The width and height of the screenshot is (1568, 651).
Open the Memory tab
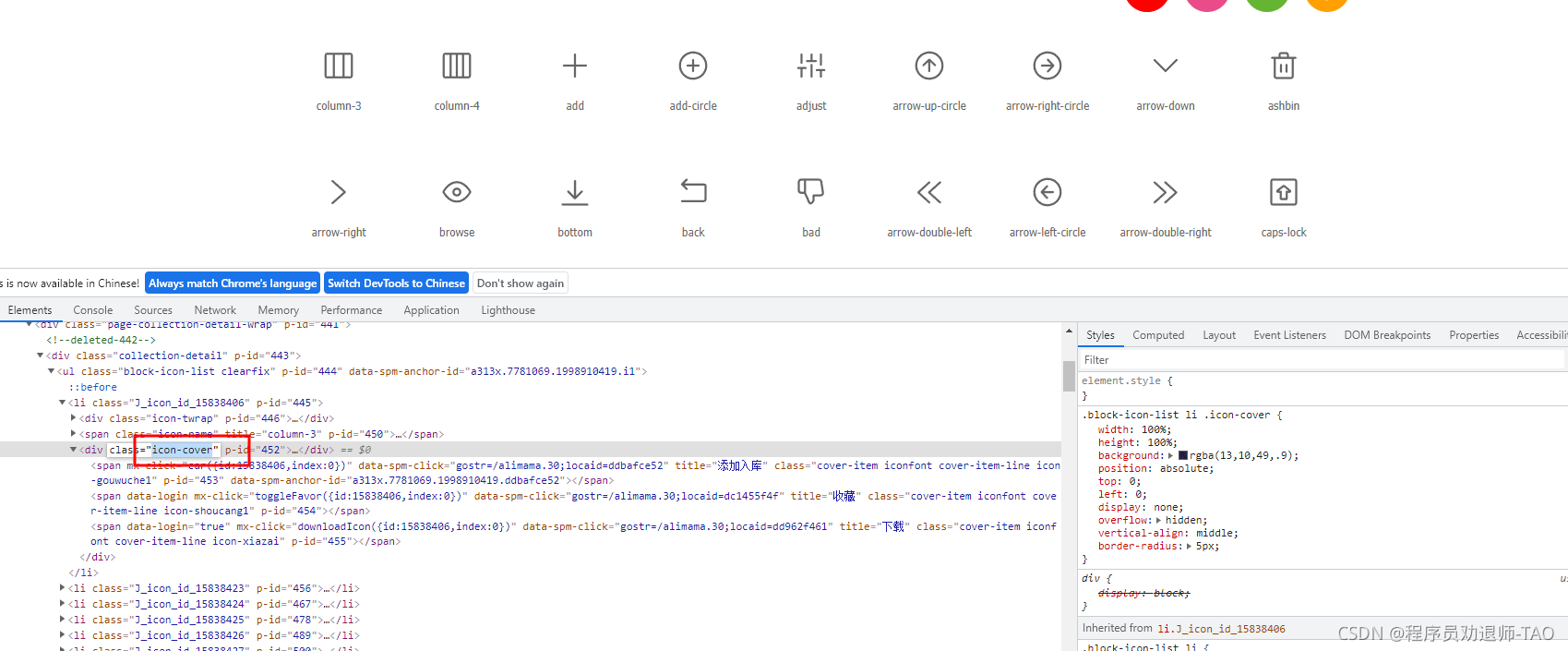point(278,310)
